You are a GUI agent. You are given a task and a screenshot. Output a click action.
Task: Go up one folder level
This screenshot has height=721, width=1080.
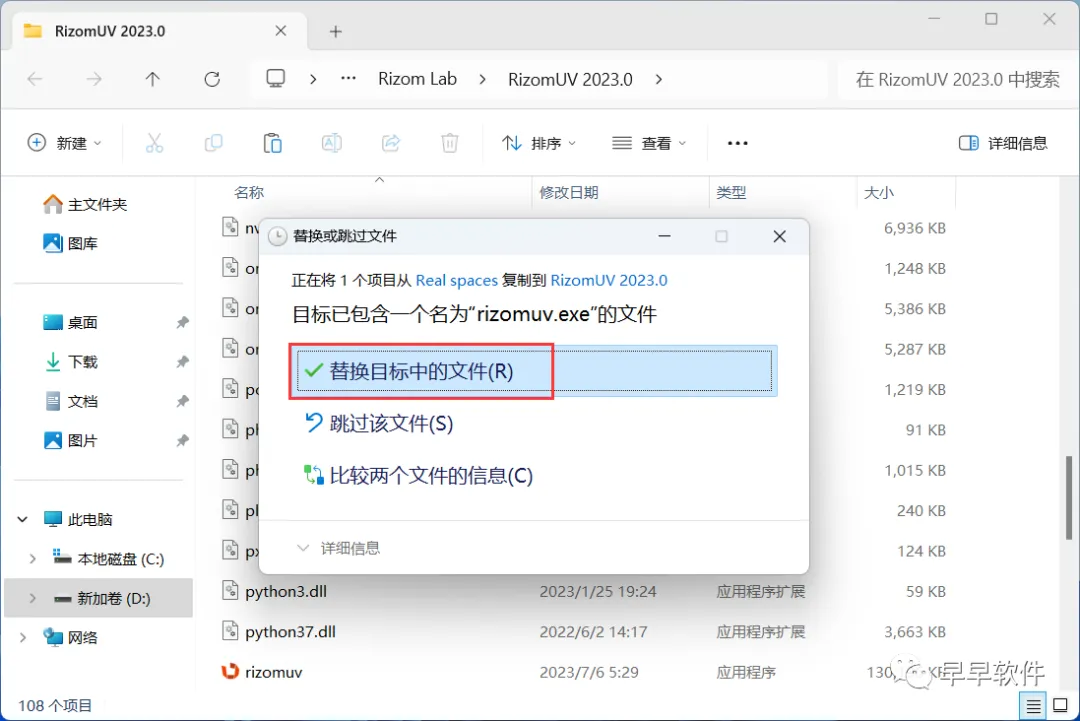coord(153,79)
